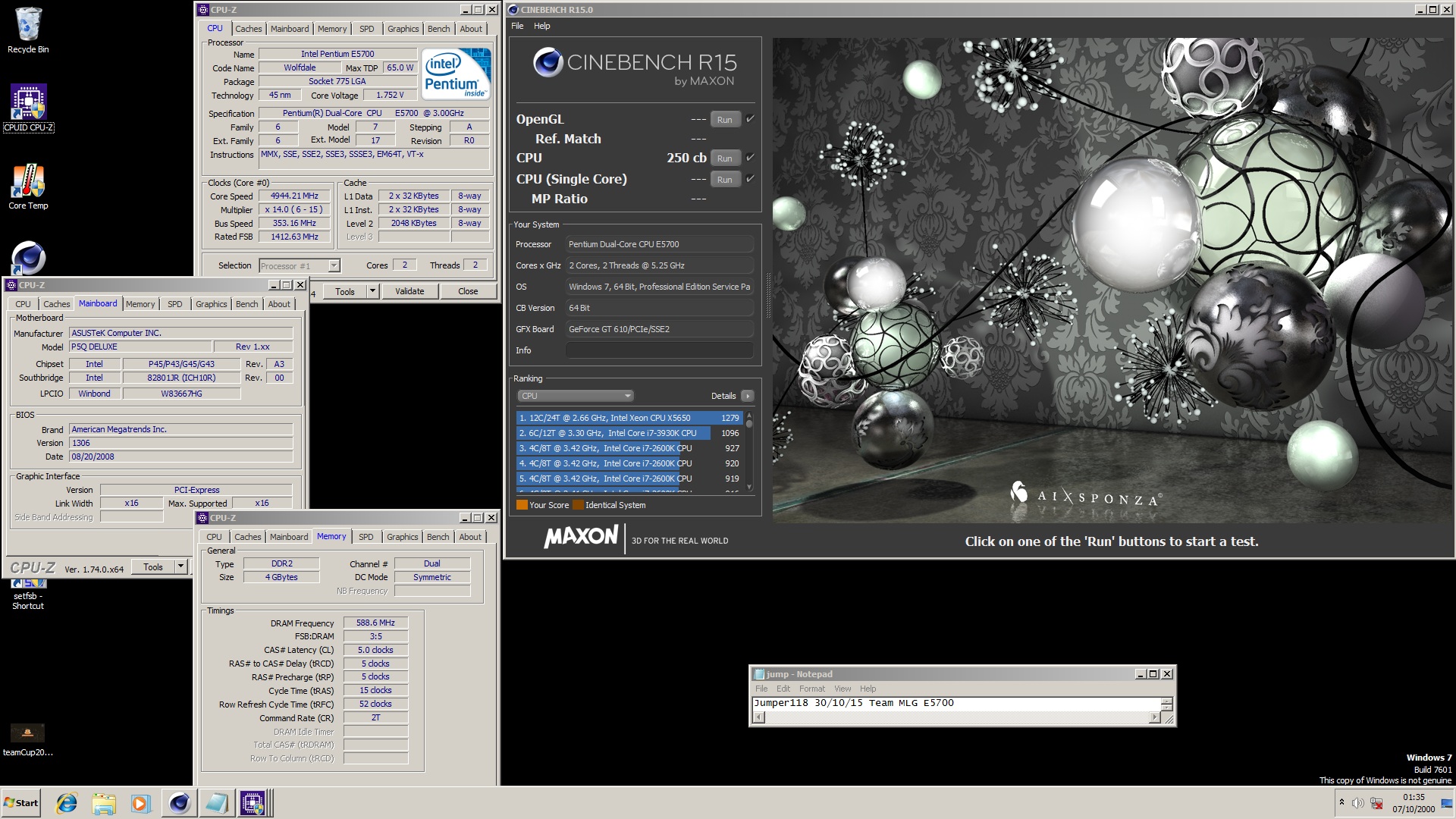Open Mainboard tab in top CPU-Z window

pos(290,29)
